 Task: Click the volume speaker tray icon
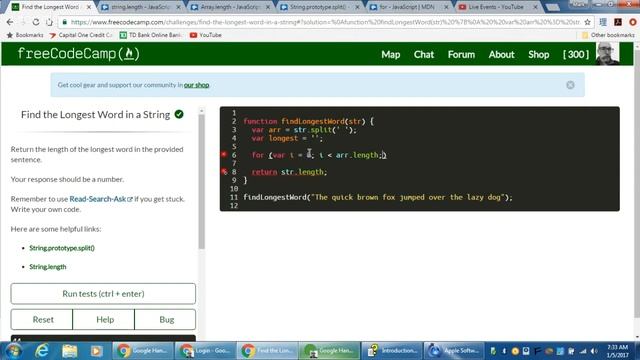[594, 351]
